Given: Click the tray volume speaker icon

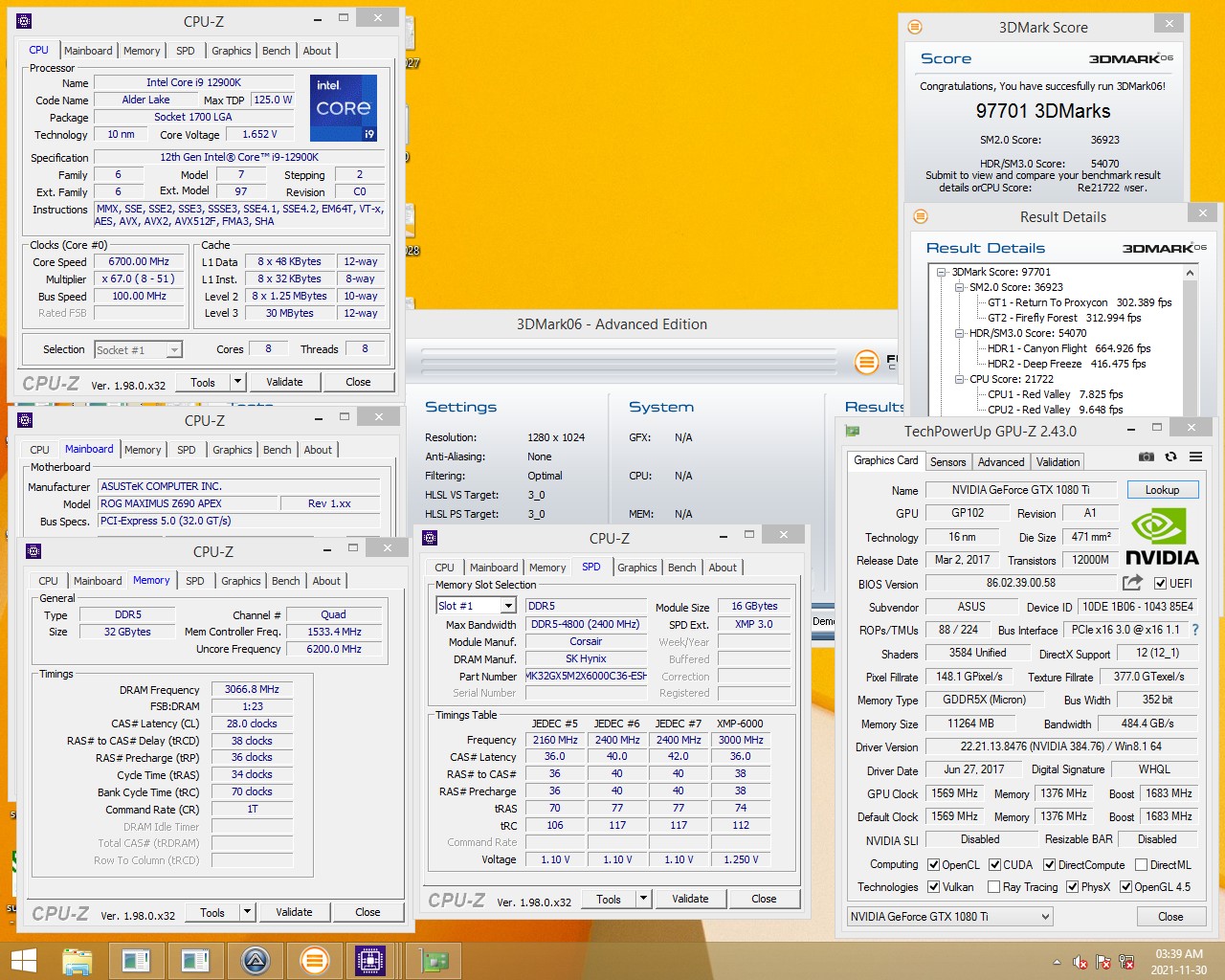Looking at the screenshot, I should [1080, 962].
